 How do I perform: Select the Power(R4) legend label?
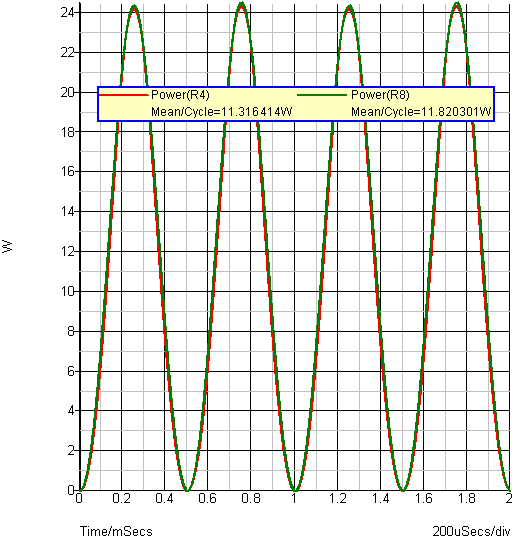[x=180, y=95]
